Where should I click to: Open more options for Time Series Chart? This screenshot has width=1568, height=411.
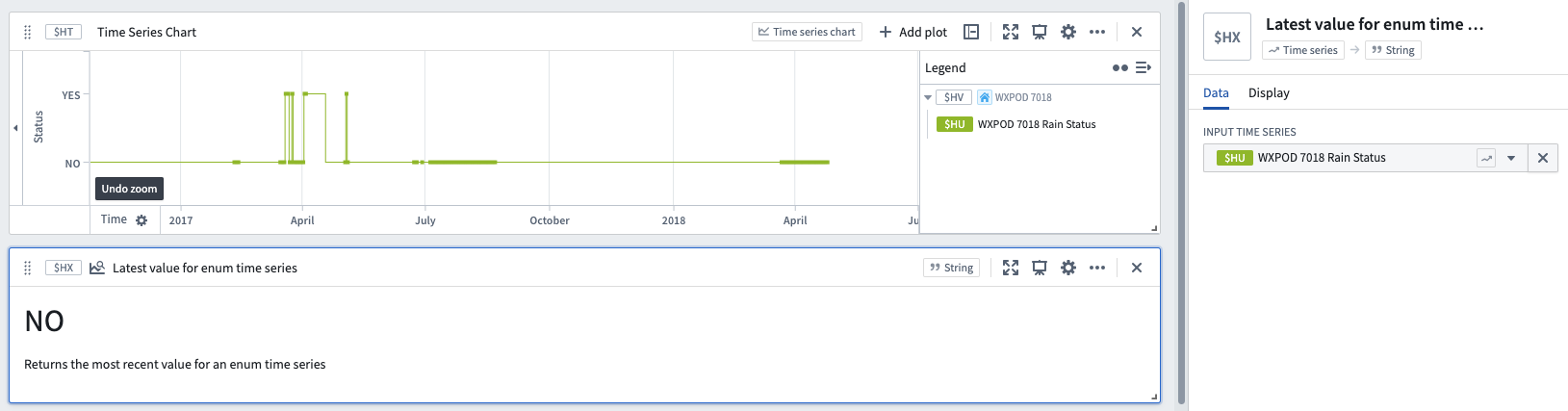point(1096,32)
